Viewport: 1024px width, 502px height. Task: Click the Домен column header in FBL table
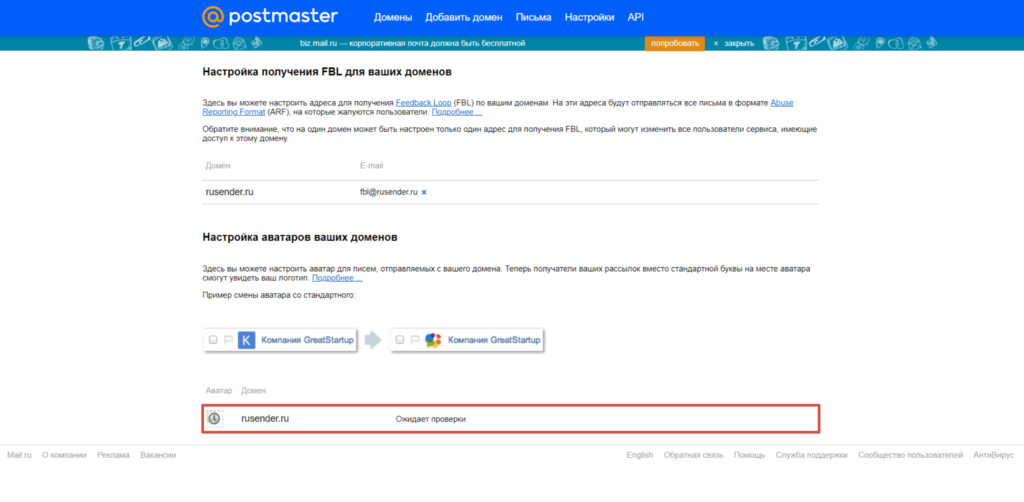coord(218,166)
